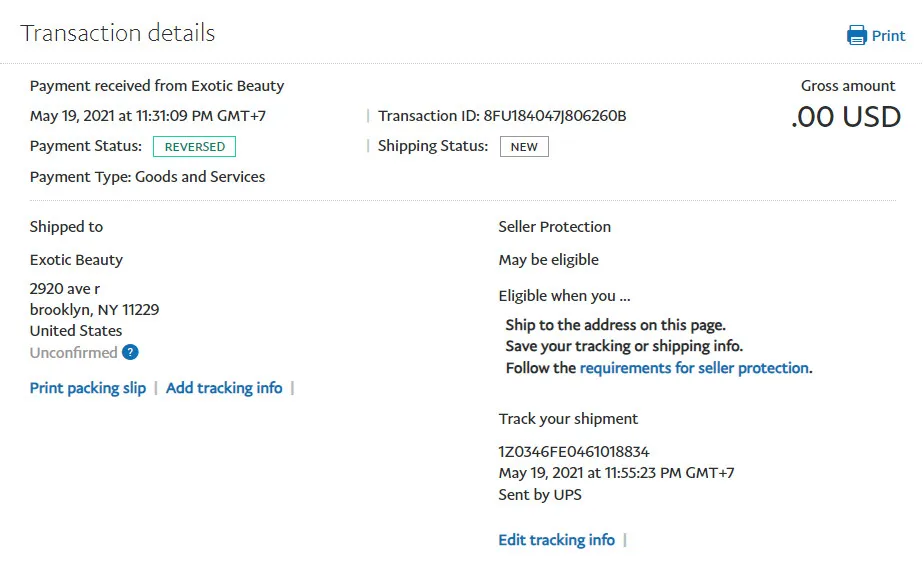Open the Print packing slip link
923x566 pixels.
tap(88, 388)
